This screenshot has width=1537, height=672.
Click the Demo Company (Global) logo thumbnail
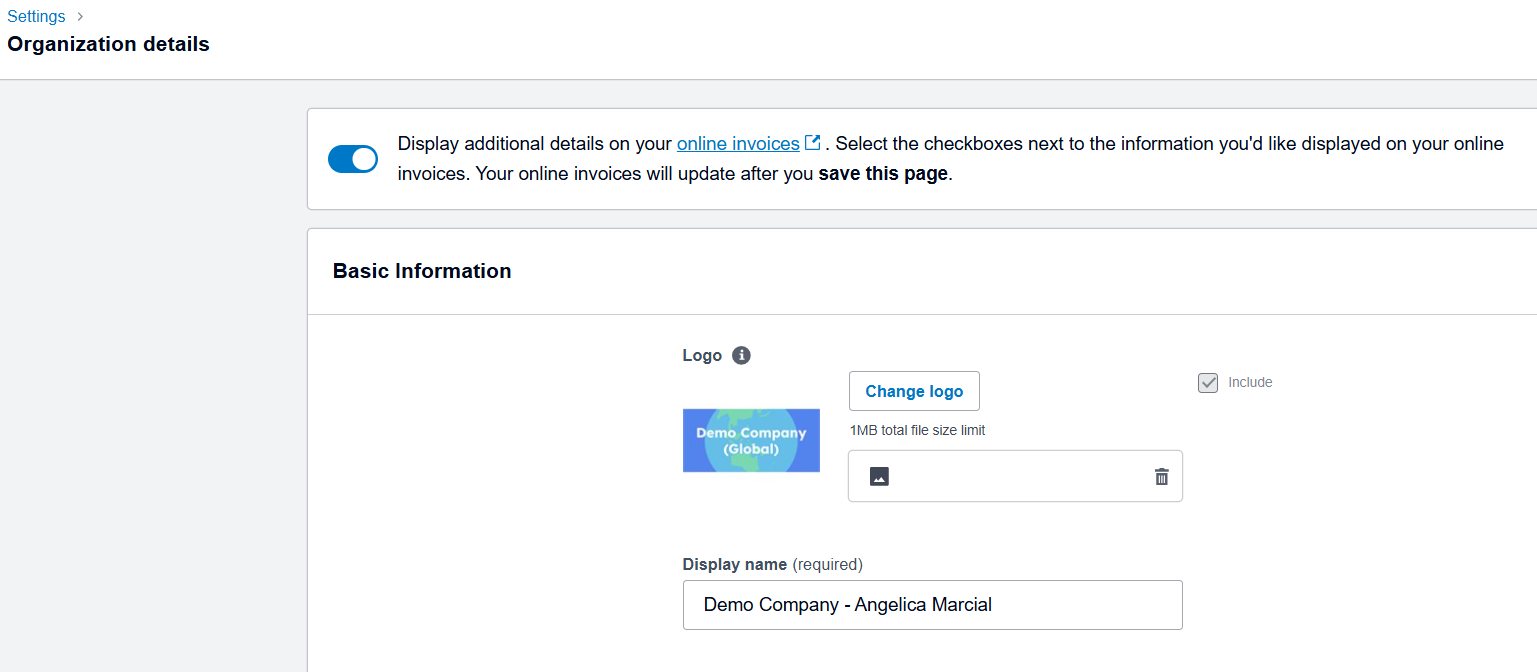pos(751,440)
